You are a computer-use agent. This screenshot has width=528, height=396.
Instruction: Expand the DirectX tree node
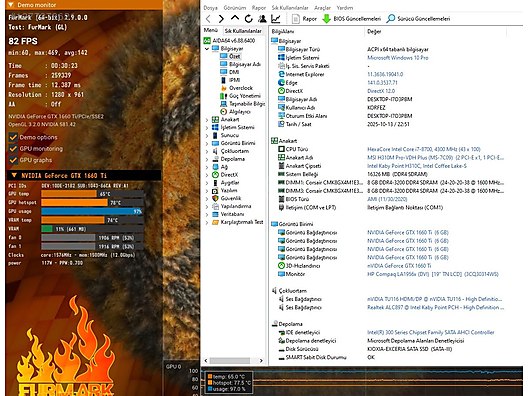click(x=207, y=175)
